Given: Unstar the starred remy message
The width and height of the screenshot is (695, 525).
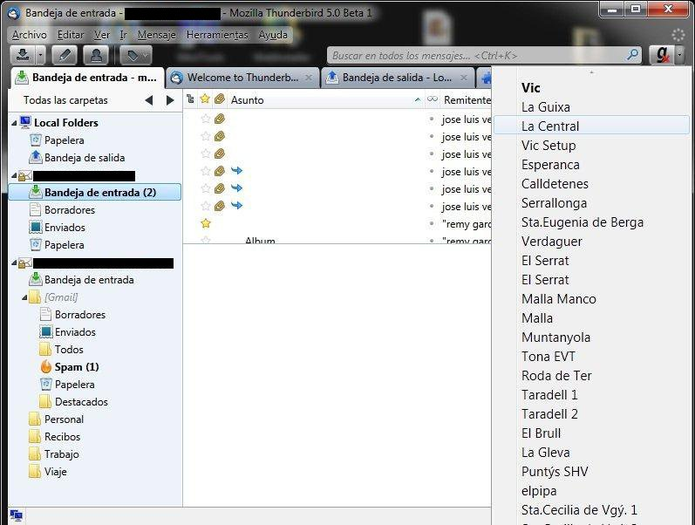Looking at the screenshot, I should 205,223.
